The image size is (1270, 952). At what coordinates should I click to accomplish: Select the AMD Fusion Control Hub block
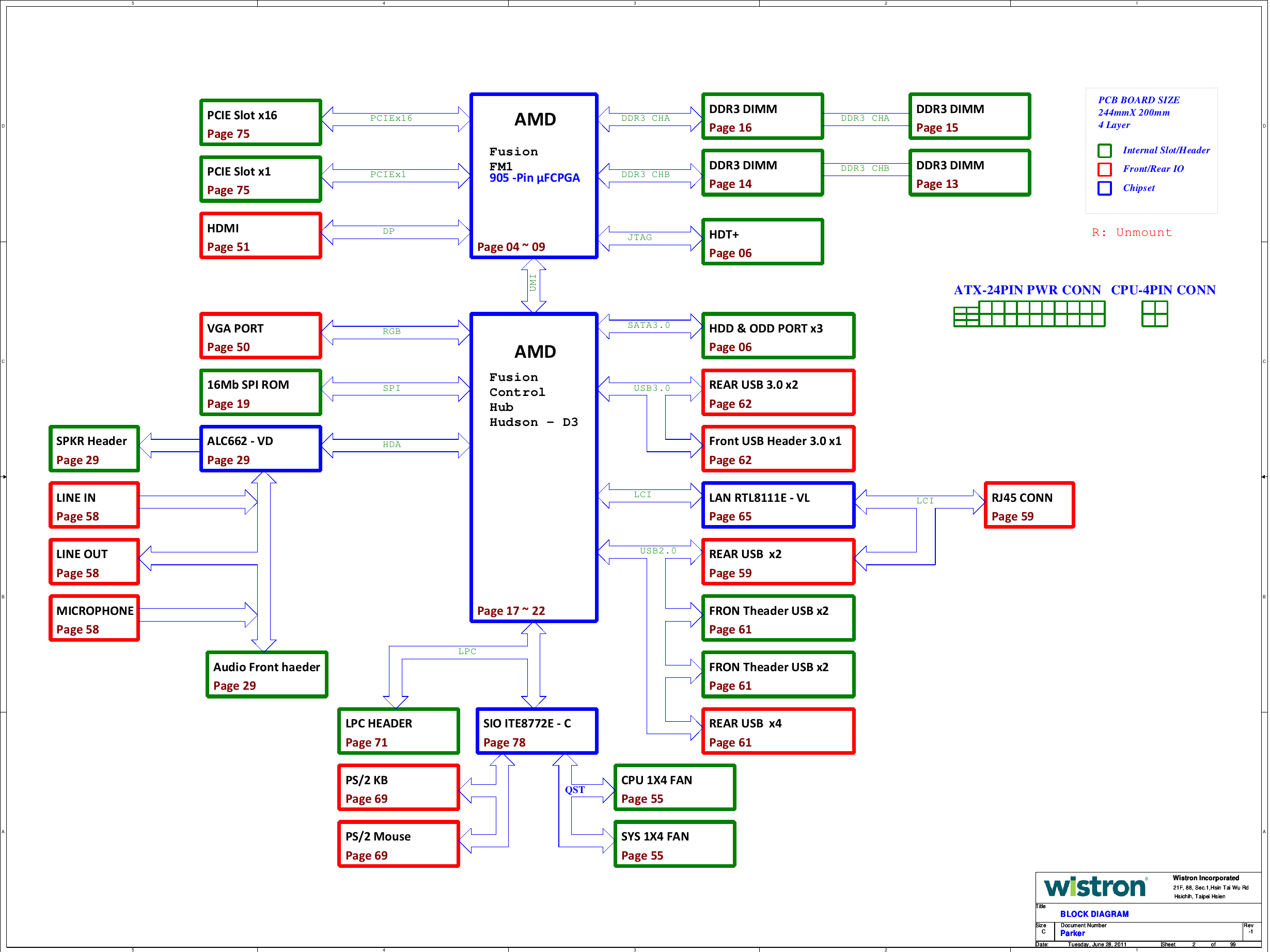[x=534, y=467]
